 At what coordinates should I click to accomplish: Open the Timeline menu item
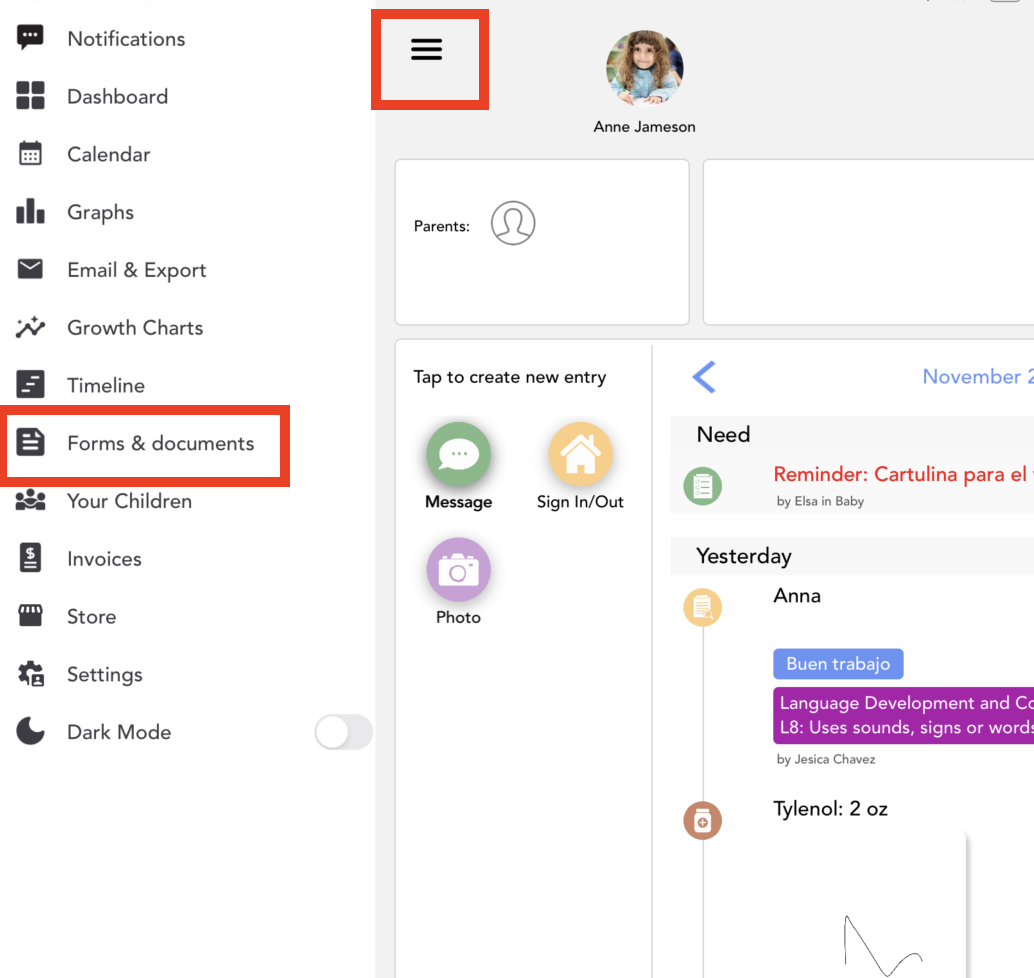click(106, 385)
